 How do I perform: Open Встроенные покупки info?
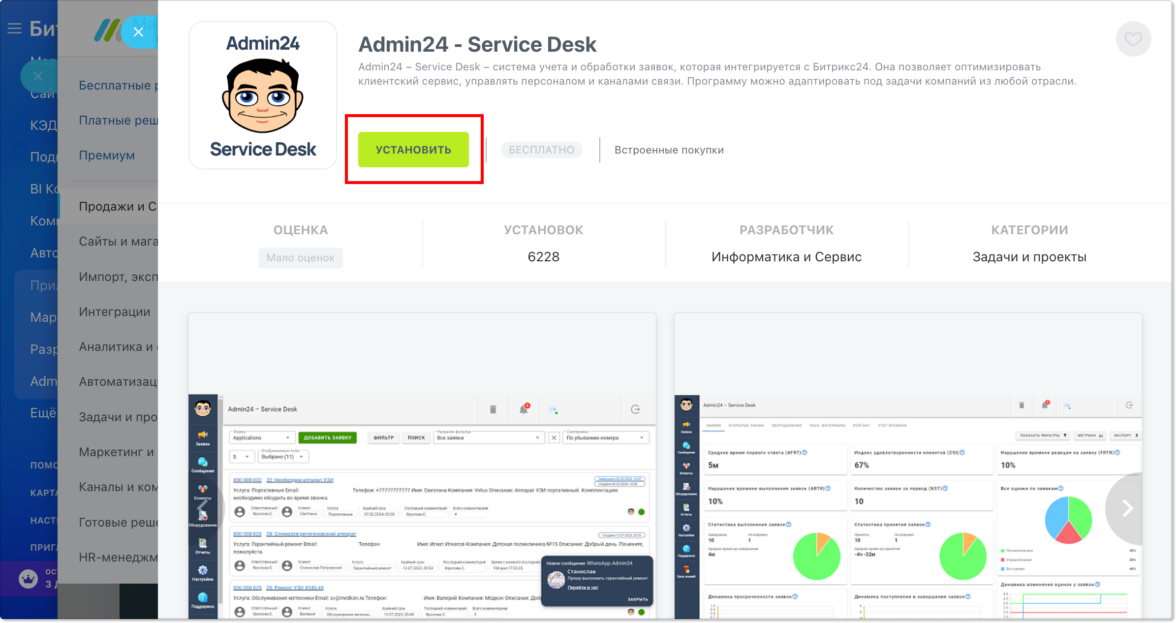tap(668, 150)
